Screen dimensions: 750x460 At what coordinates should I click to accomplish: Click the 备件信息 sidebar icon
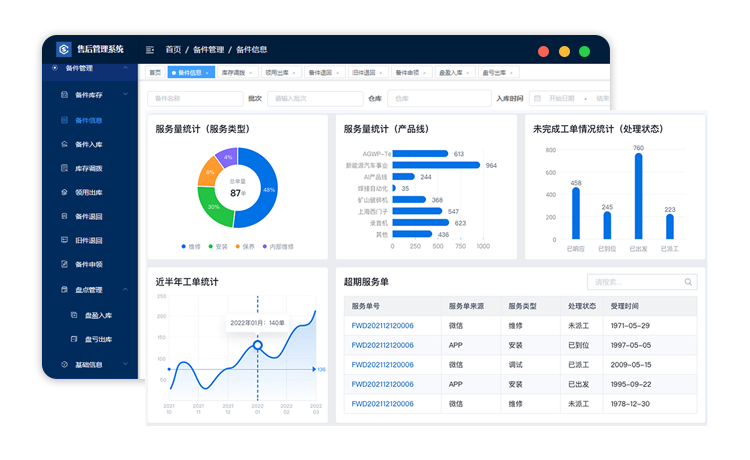tap(65, 120)
